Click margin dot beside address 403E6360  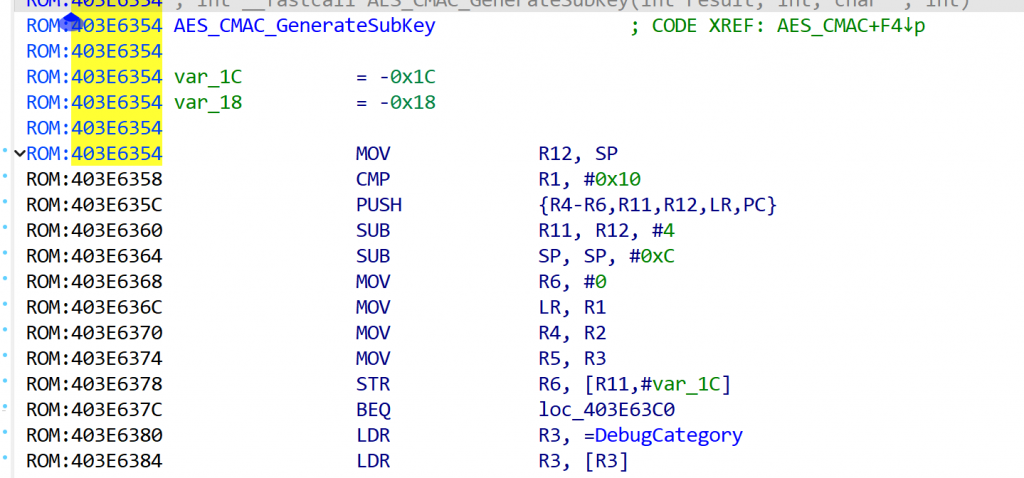[x=6, y=230]
